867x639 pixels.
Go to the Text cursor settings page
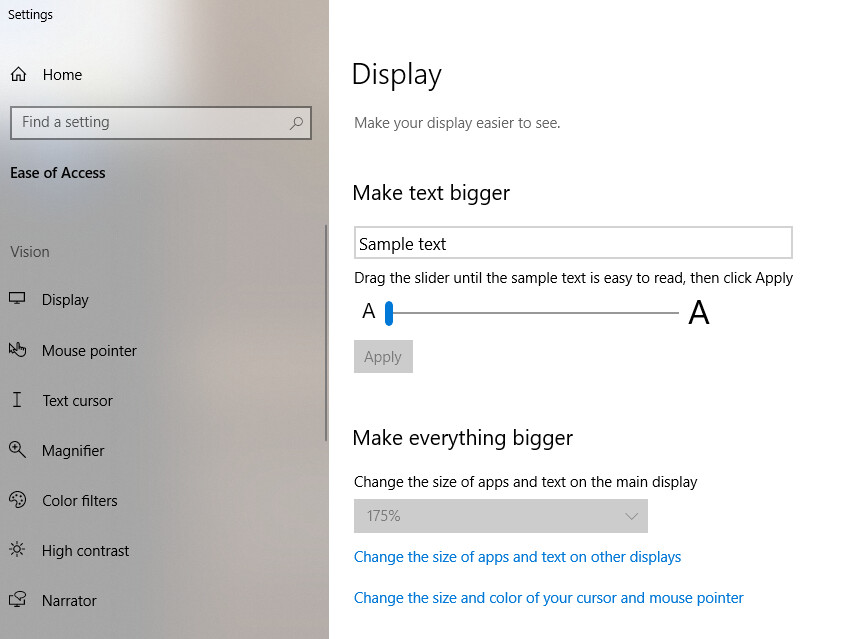pyautogui.click(x=77, y=401)
